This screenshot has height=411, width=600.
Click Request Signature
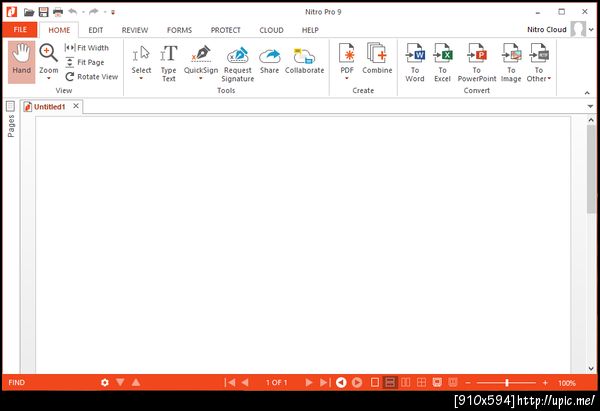coord(238,64)
